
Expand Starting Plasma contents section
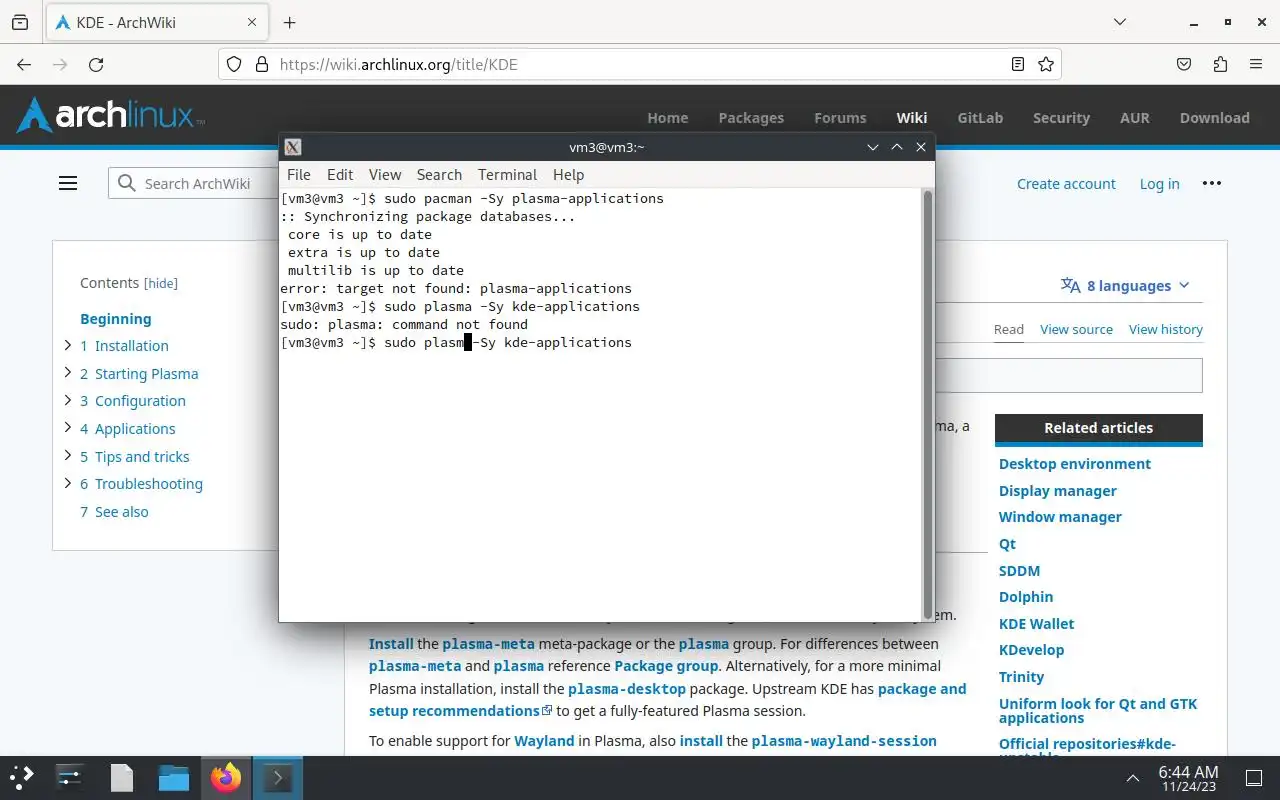(x=68, y=373)
